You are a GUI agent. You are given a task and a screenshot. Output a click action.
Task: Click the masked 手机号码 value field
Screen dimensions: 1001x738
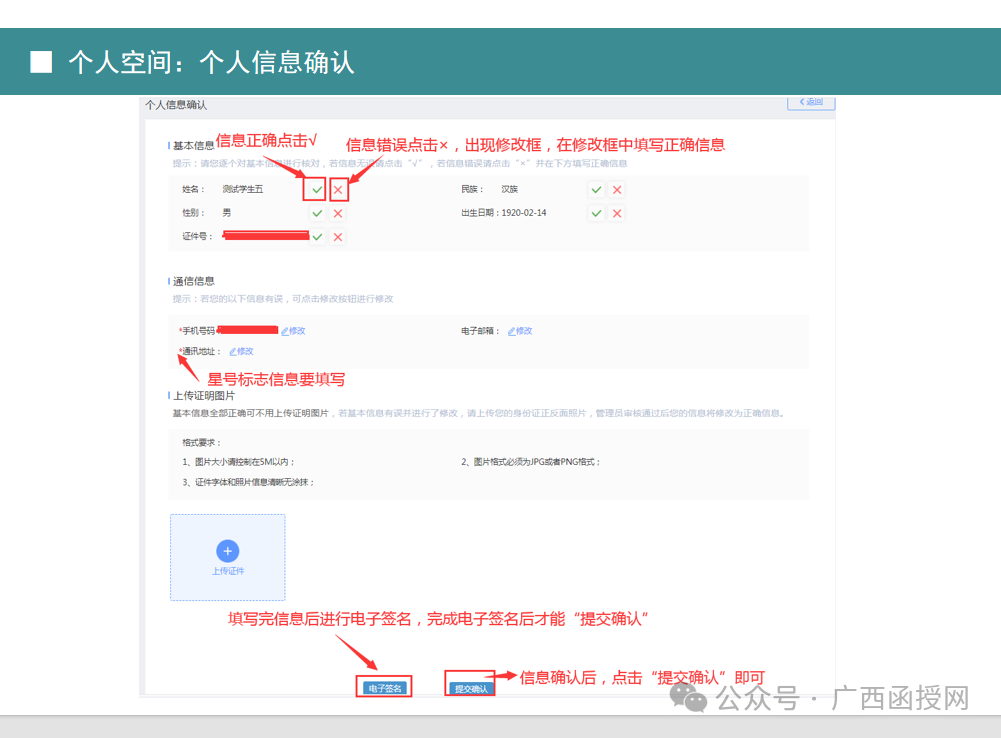248,330
